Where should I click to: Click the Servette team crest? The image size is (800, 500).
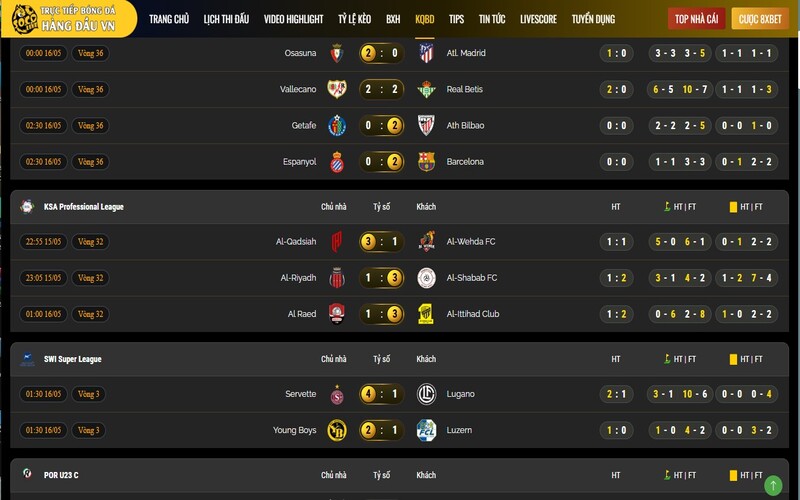click(337, 395)
